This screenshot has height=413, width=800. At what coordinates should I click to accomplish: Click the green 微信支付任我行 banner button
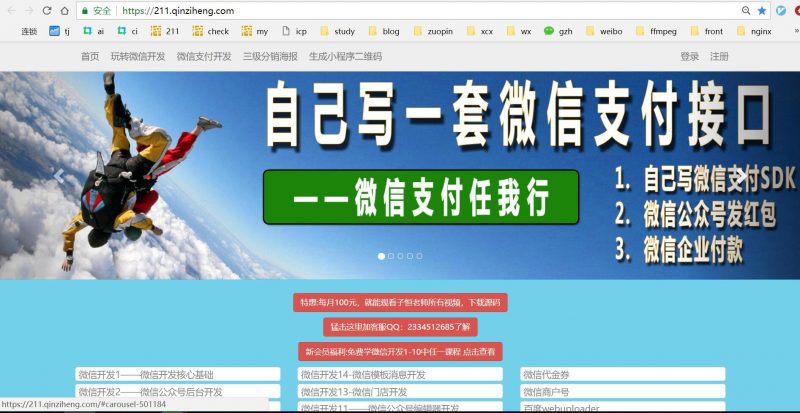coord(421,197)
